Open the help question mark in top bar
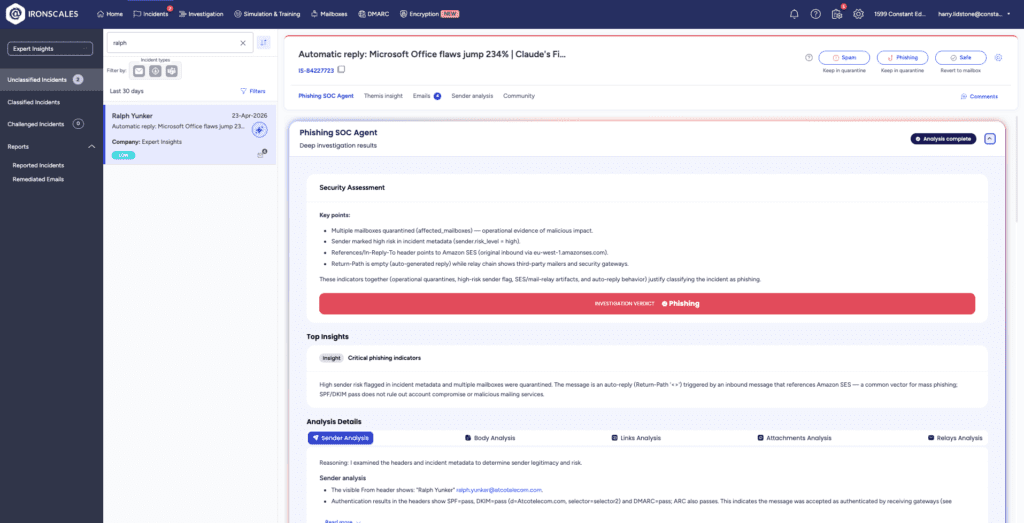The image size is (1024, 523). click(x=816, y=14)
